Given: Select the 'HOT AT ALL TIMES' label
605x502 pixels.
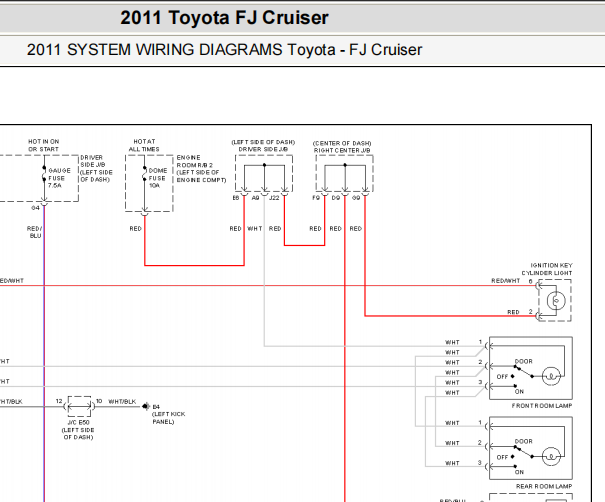Looking at the screenshot, I should point(144,145).
